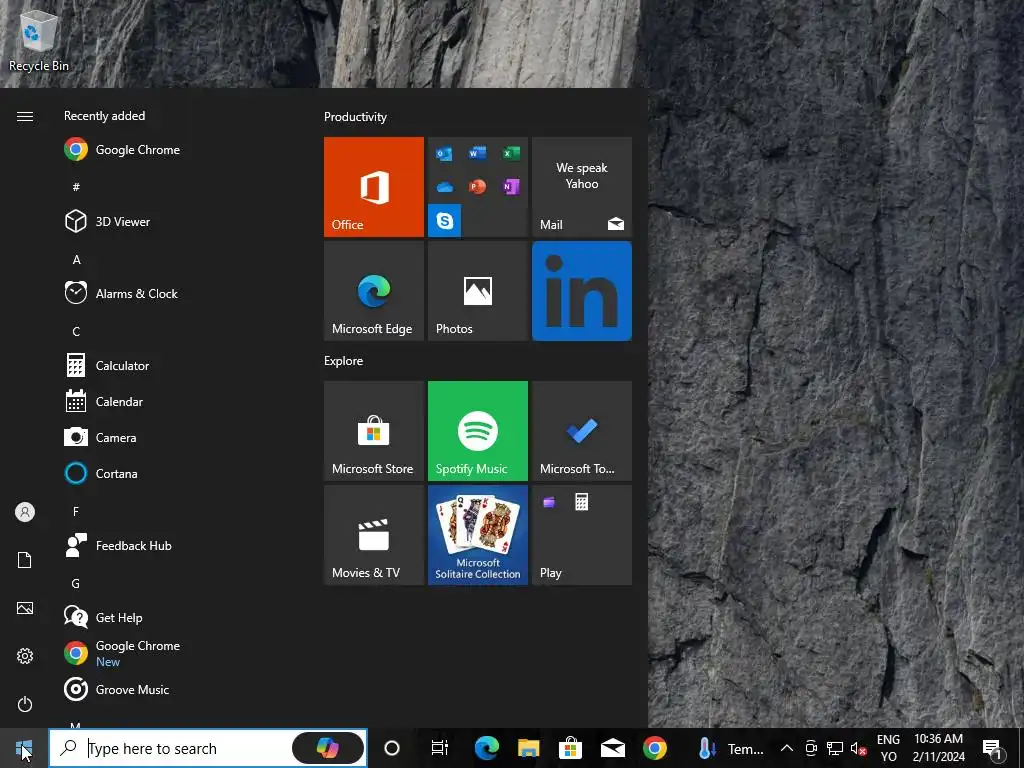Open the LinkedIn tile
This screenshot has width=1024, height=768.
point(582,291)
